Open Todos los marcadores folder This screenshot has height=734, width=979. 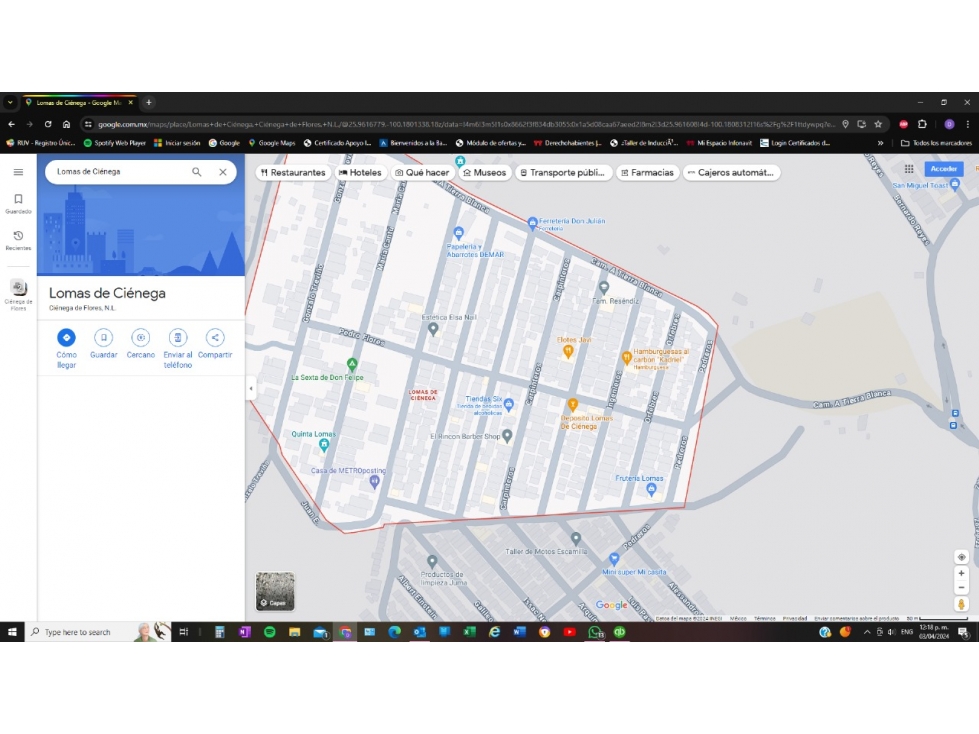937,143
